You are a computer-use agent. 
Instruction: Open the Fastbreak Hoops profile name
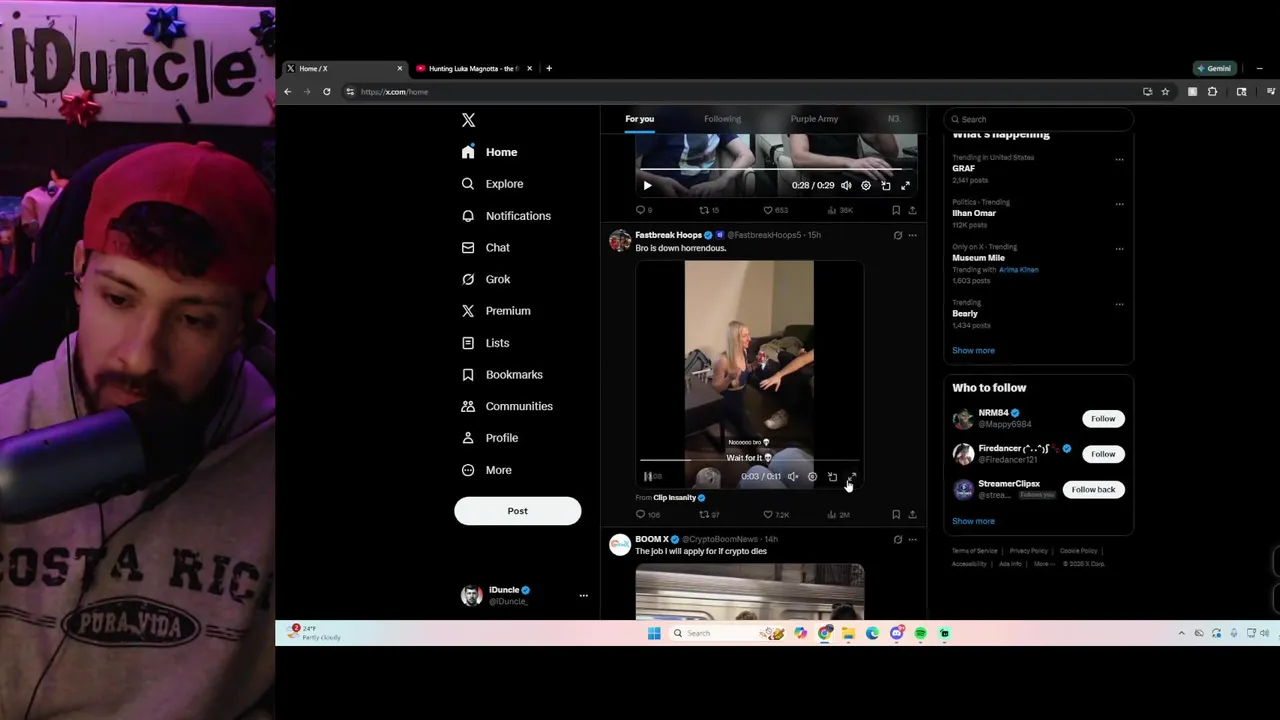point(668,235)
